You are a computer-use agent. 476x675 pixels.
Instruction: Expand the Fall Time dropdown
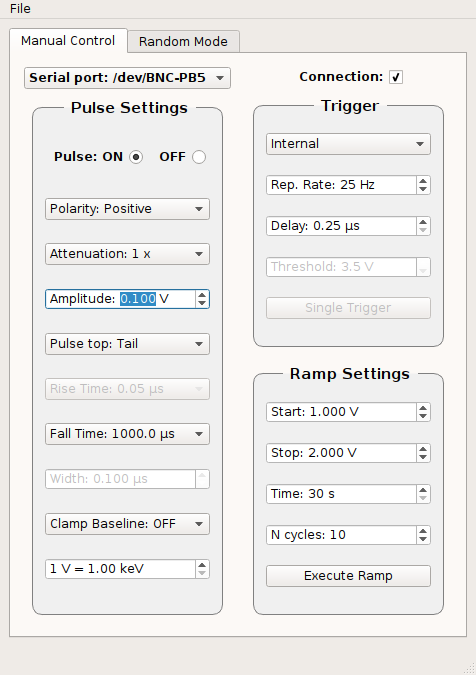(x=127, y=434)
